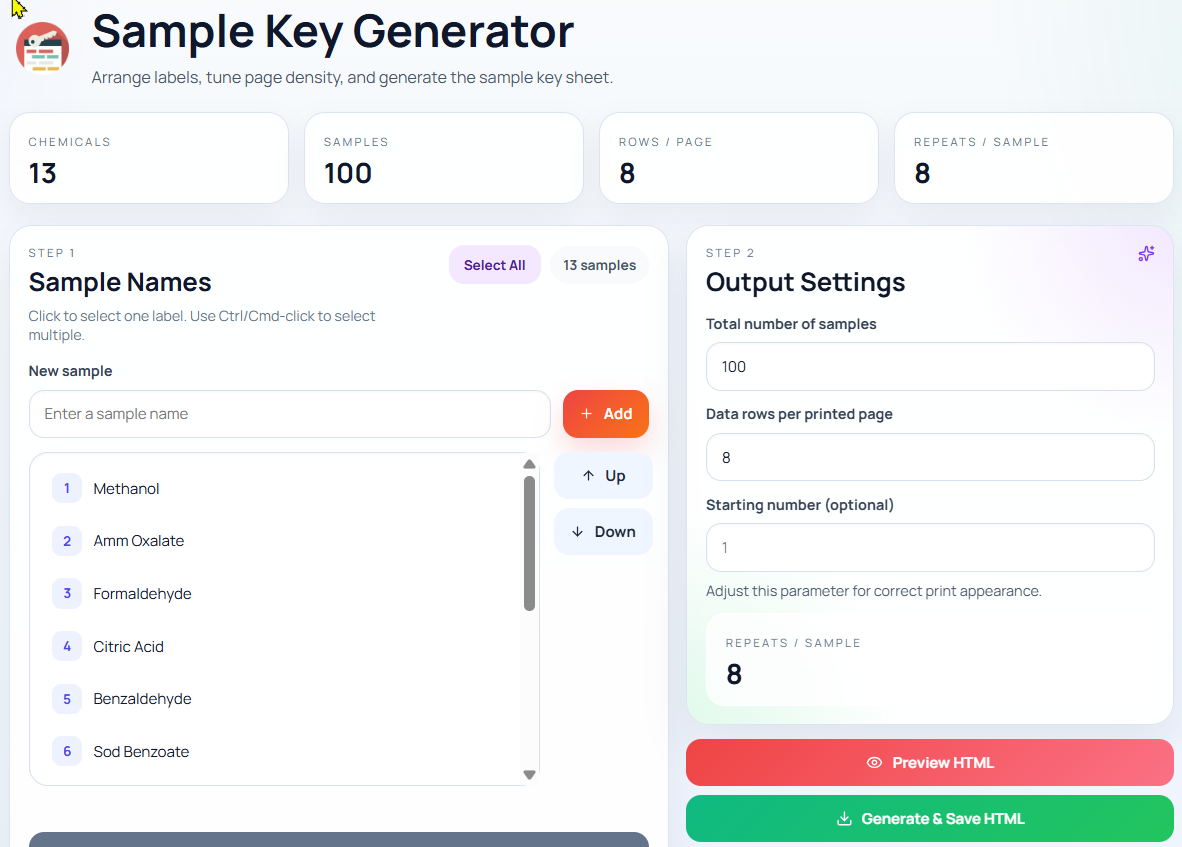Viewport: 1182px width, 847px height.
Task: Click the Samples stat card
Action: 444,158
